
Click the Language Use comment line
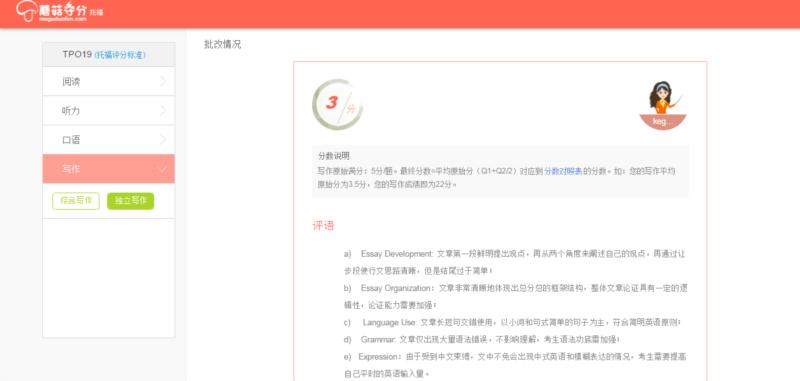tap(512, 322)
